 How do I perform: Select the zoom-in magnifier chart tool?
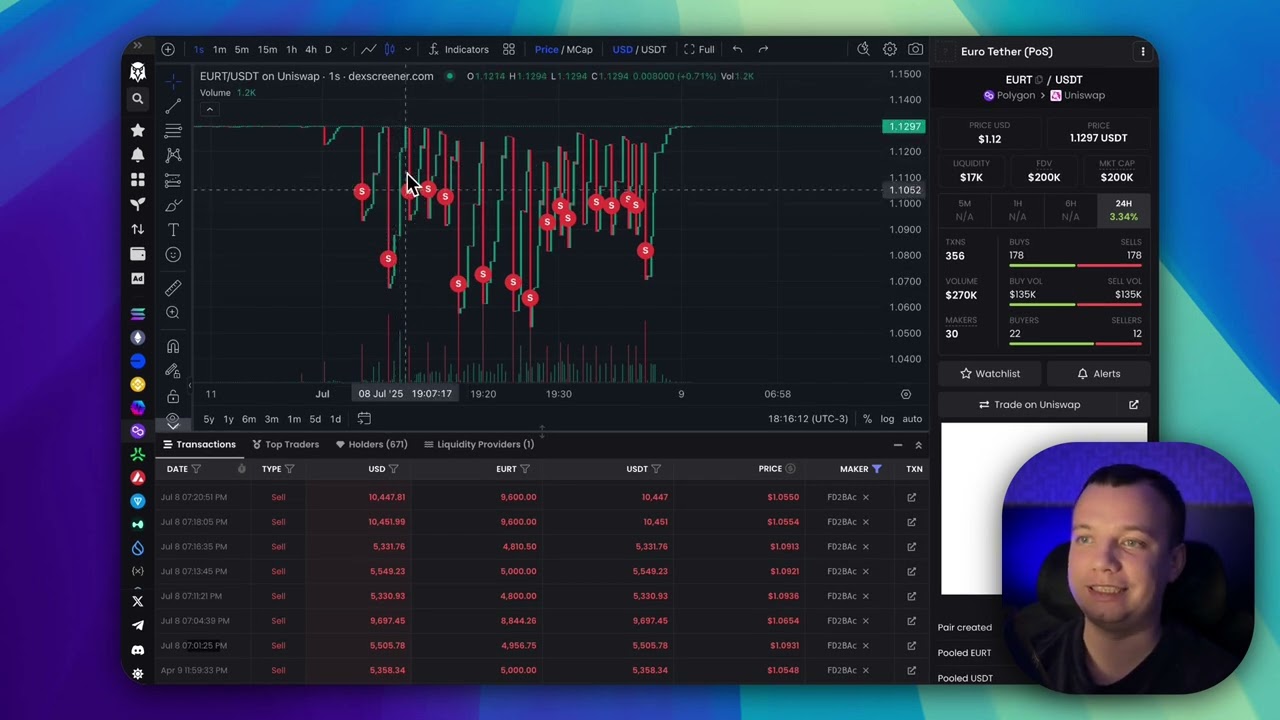[173, 313]
